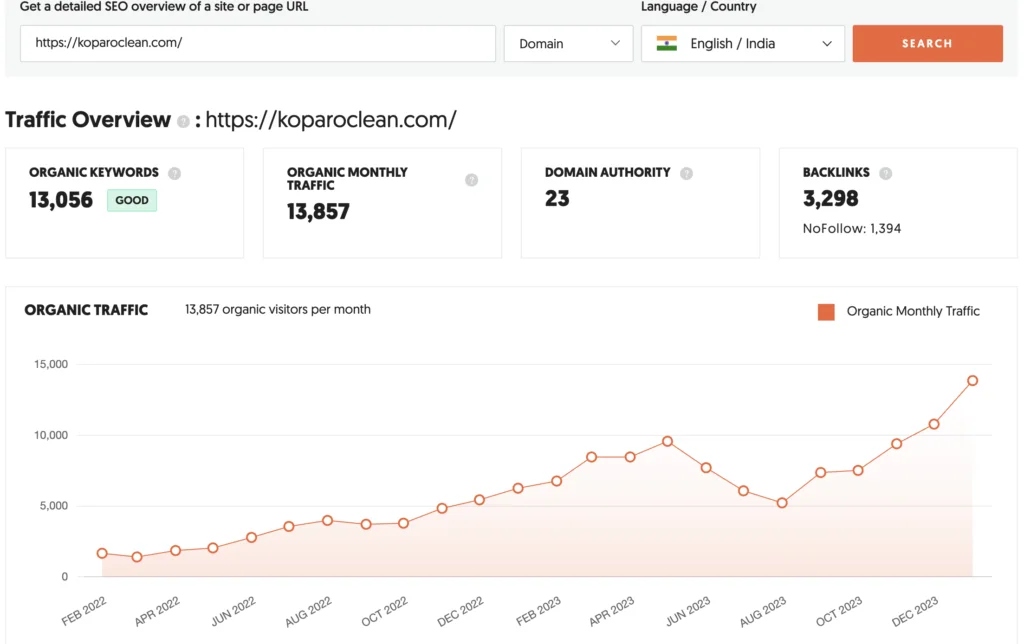
Task: Click the ORGANIC TRAFFIC chart heading
Action: point(86,310)
